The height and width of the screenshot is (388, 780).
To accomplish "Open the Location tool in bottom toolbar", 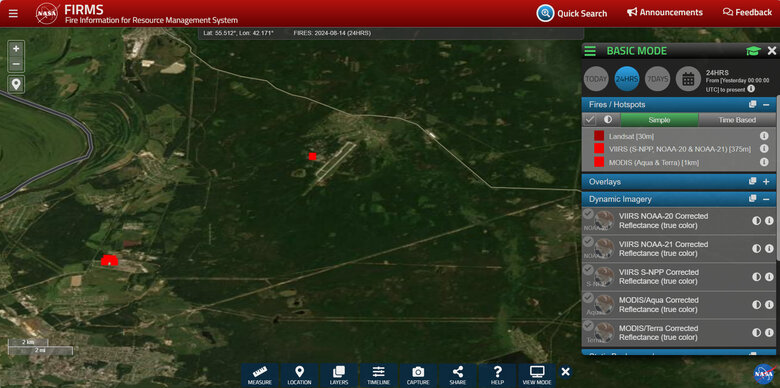I will (x=299, y=376).
